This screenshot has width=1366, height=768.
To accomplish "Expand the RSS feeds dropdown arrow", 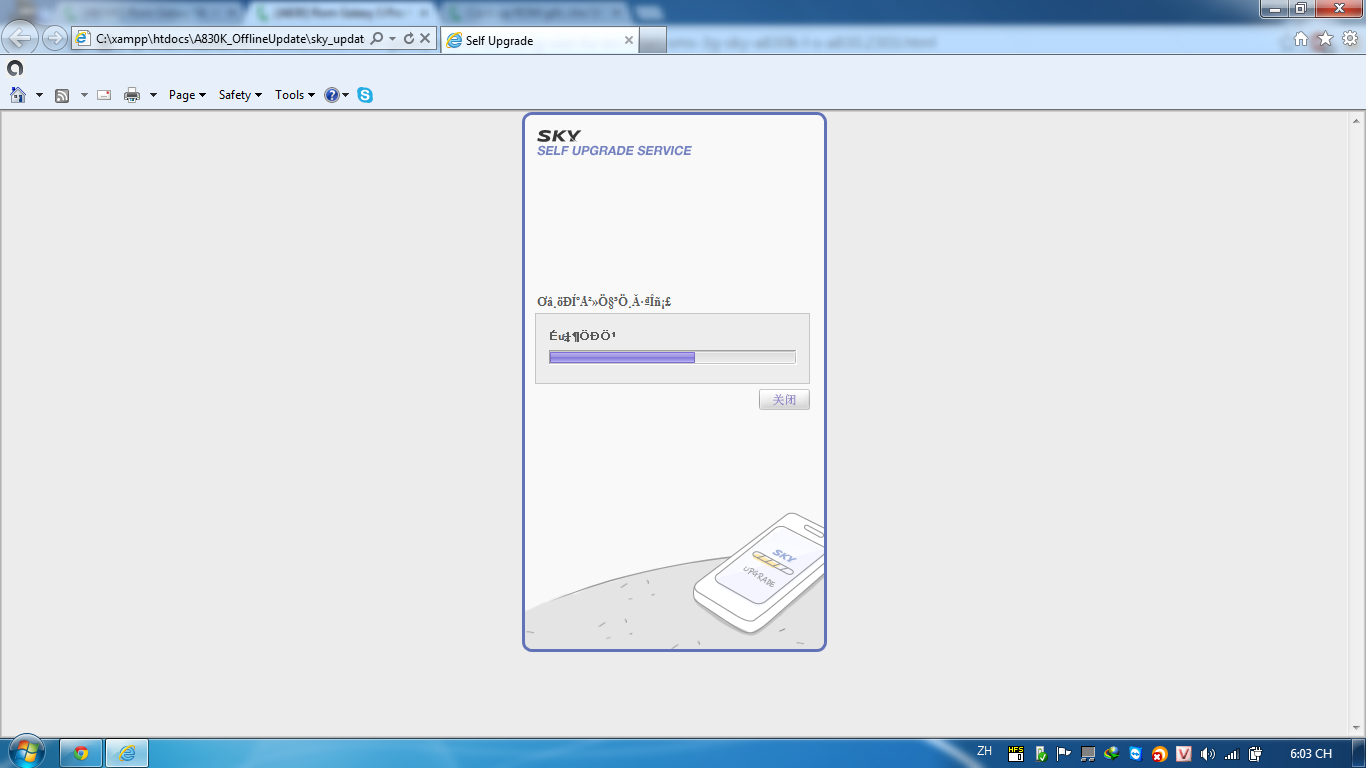I will point(84,95).
